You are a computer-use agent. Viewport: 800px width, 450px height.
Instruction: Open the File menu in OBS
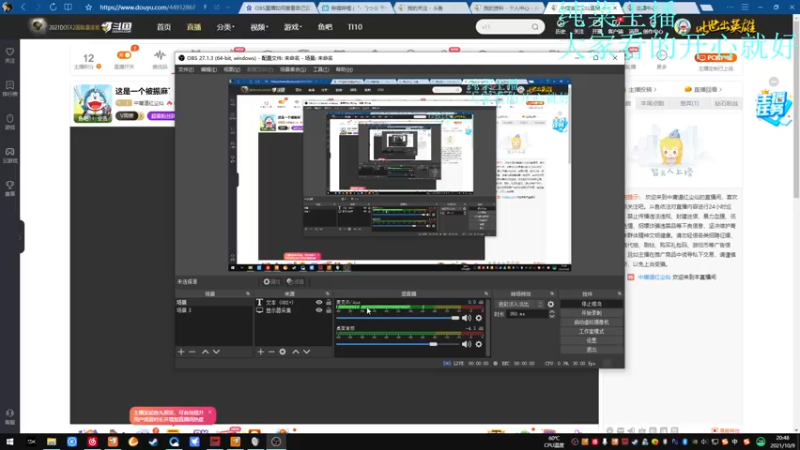tap(186, 69)
